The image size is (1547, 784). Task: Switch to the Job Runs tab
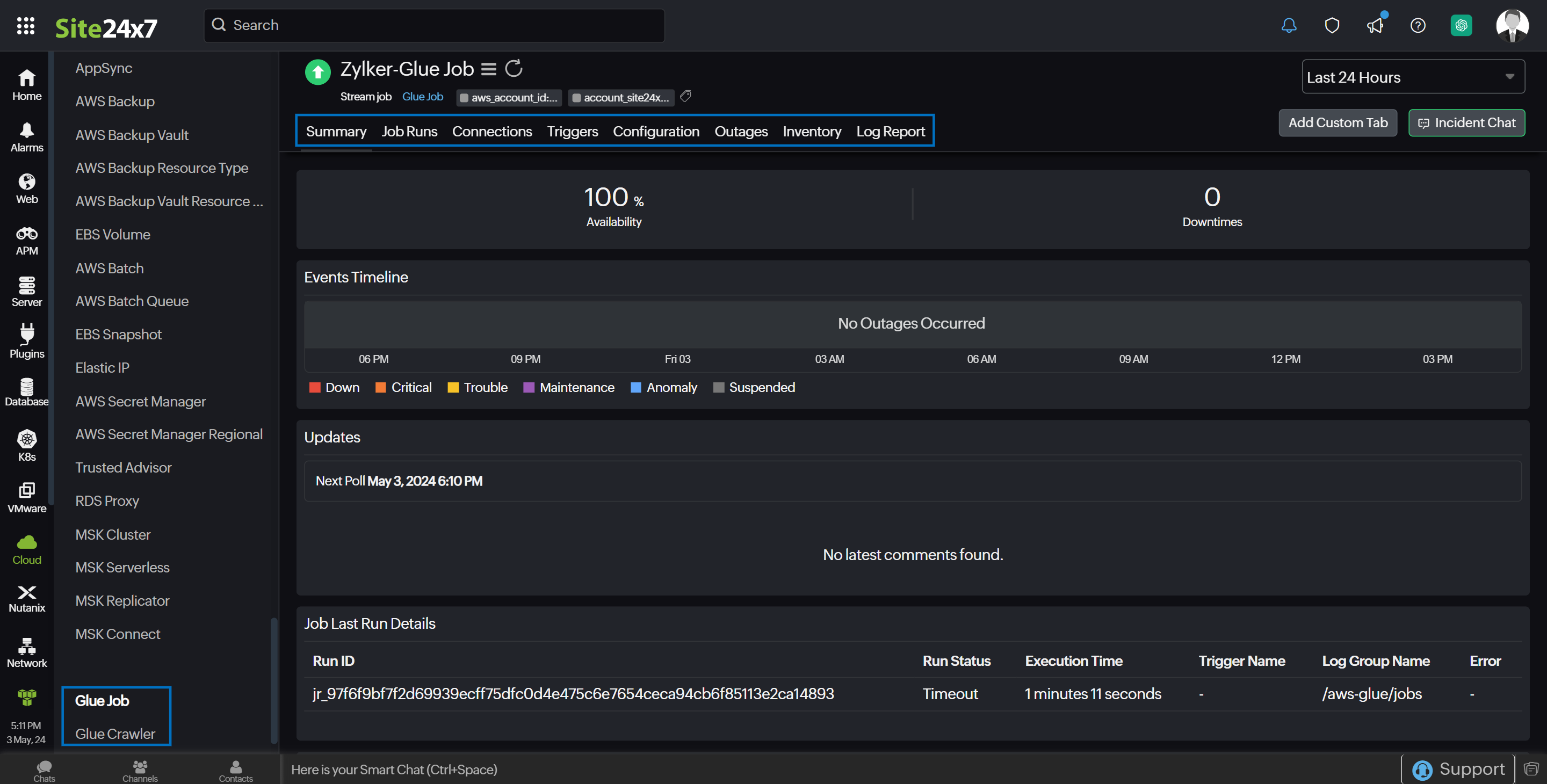[409, 132]
